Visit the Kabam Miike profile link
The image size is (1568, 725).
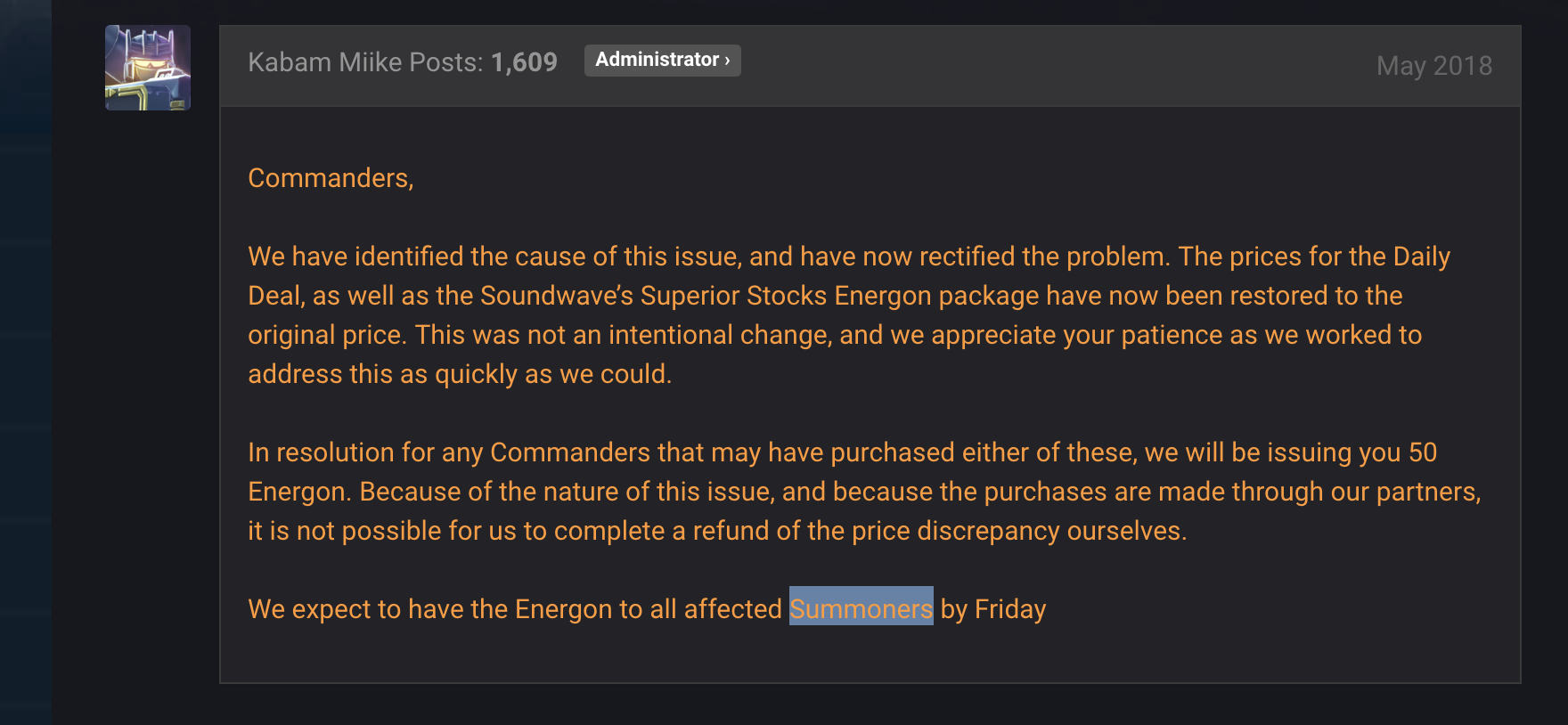click(325, 62)
